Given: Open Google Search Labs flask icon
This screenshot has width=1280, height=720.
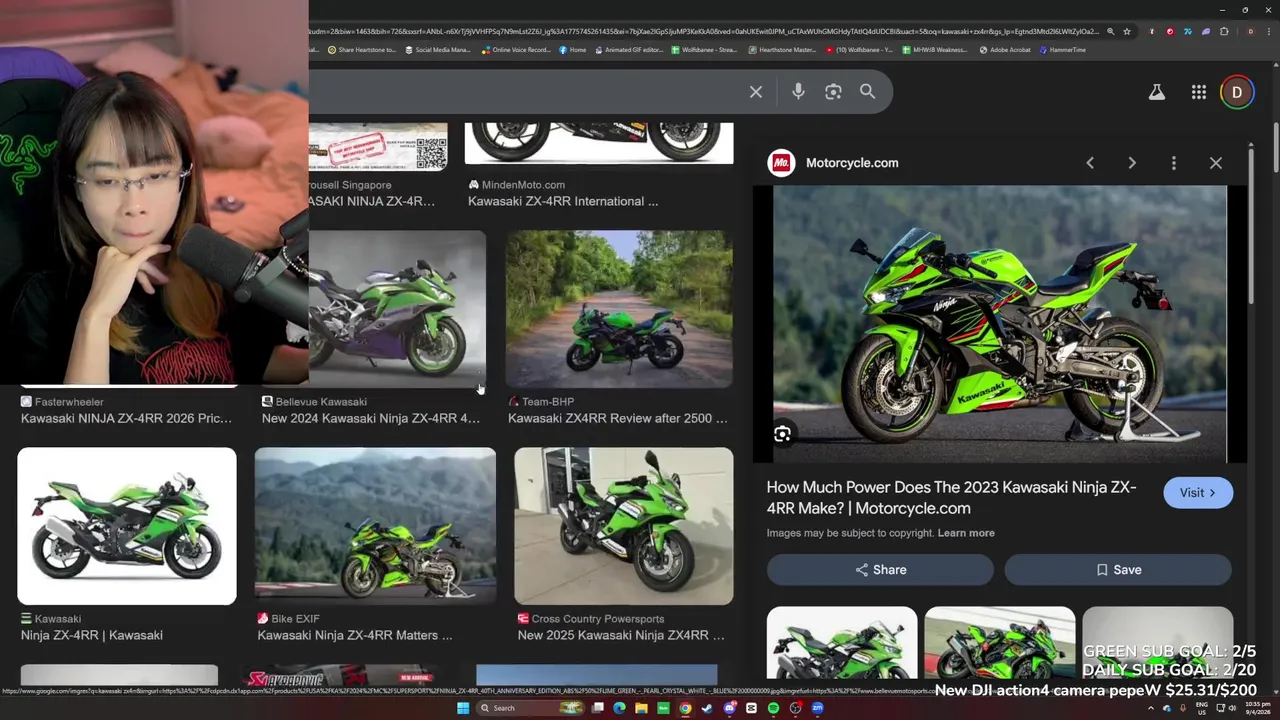Looking at the screenshot, I should (x=1156, y=92).
